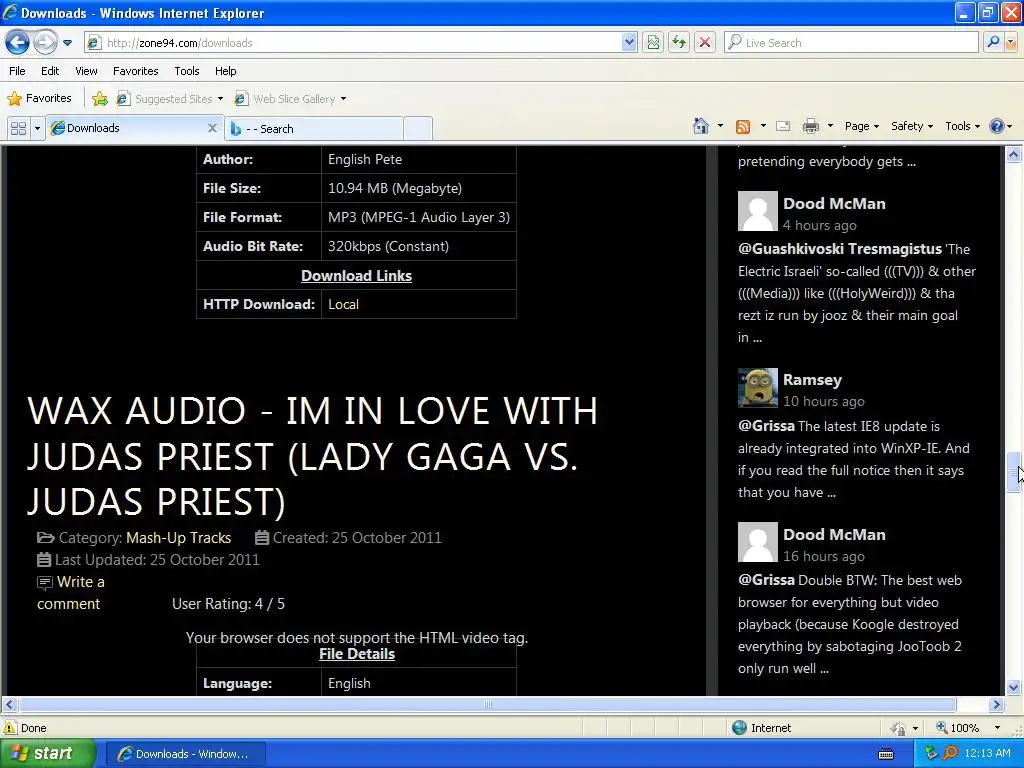Open the recent pages dropdown arrow

tap(67, 43)
